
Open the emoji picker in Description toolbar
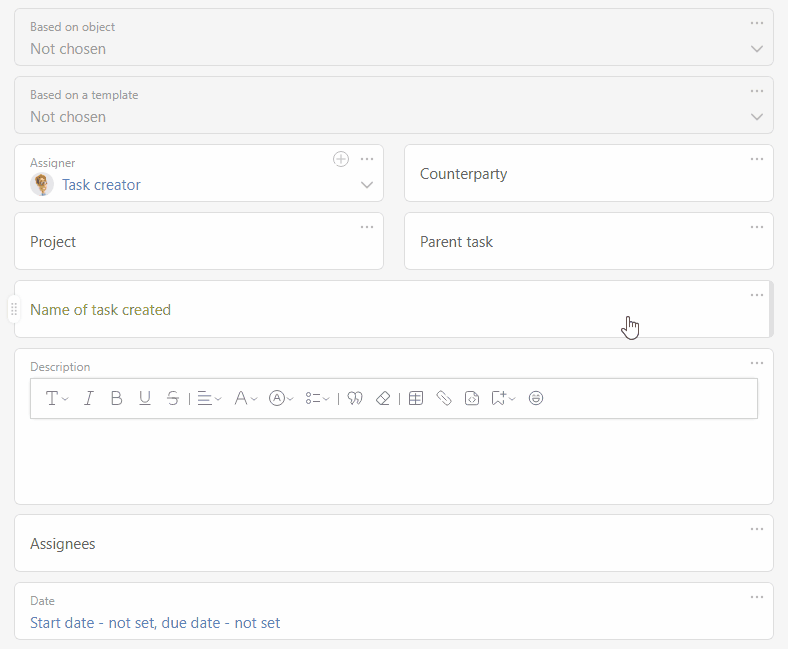536,398
